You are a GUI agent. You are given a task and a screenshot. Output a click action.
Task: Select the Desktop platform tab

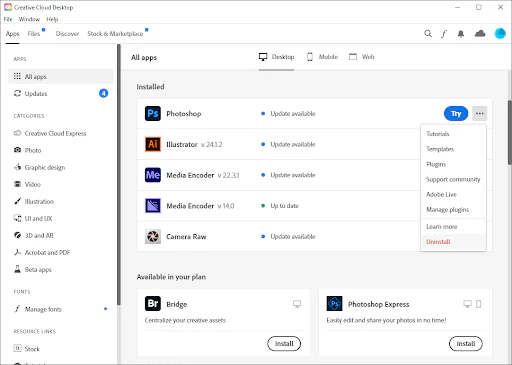click(276, 57)
